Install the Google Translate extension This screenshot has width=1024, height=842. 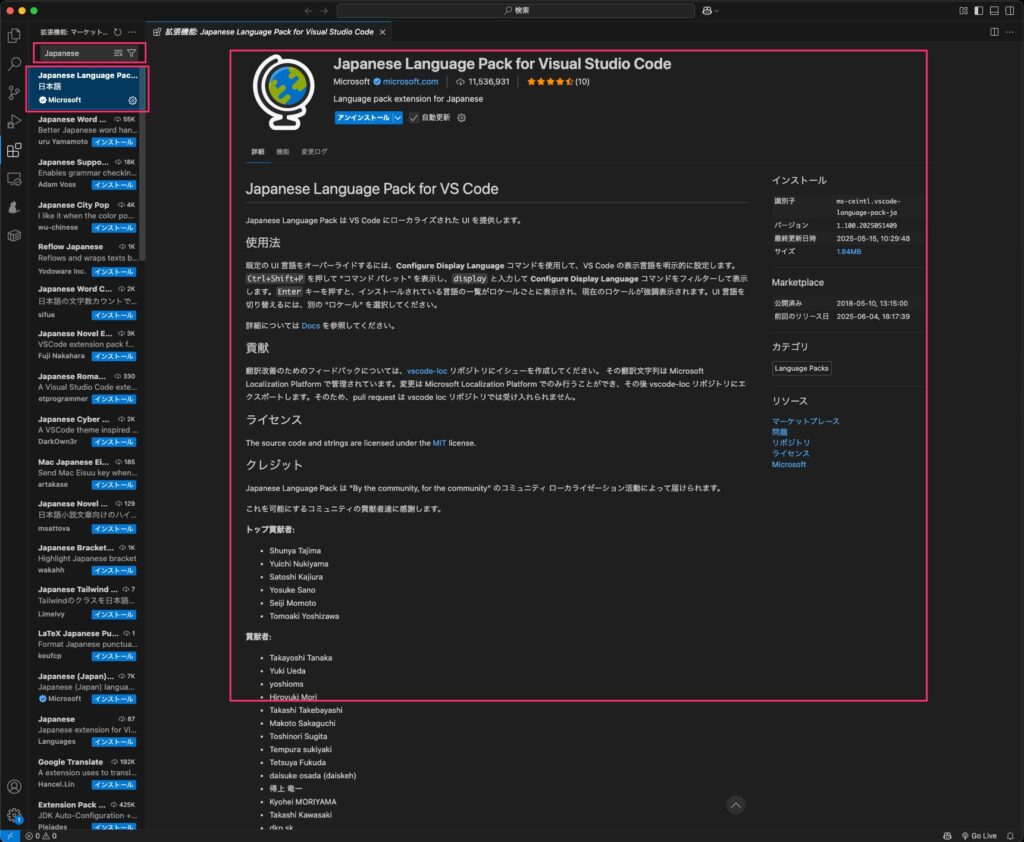tap(114, 785)
